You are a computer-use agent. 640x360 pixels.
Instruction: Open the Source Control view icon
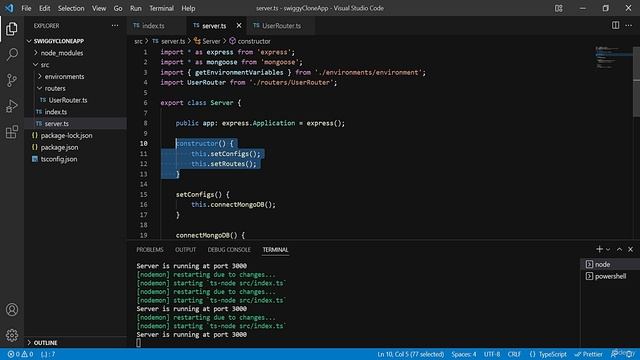[x=12, y=80]
